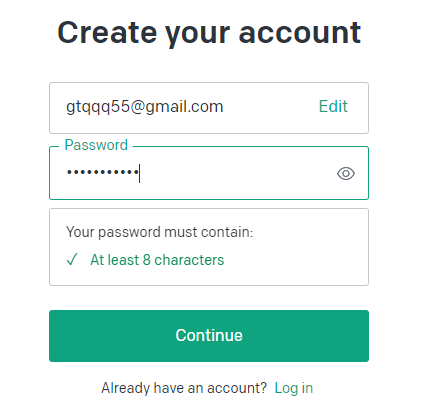429x411 pixels.
Task: Click the Edit link beside the email
Action: click(333, 107)
